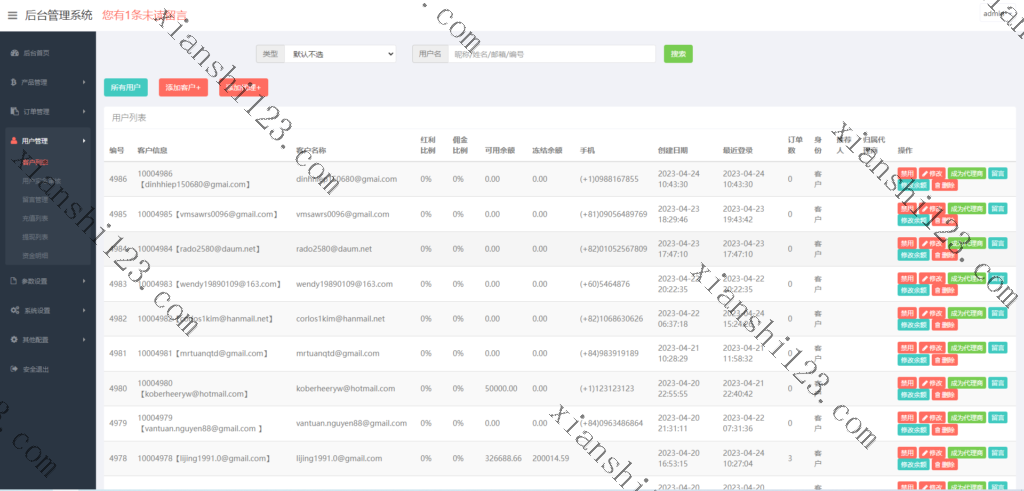
Task: Click pencil 修改 icon for user 4982
Action: (x=924, y=313)
